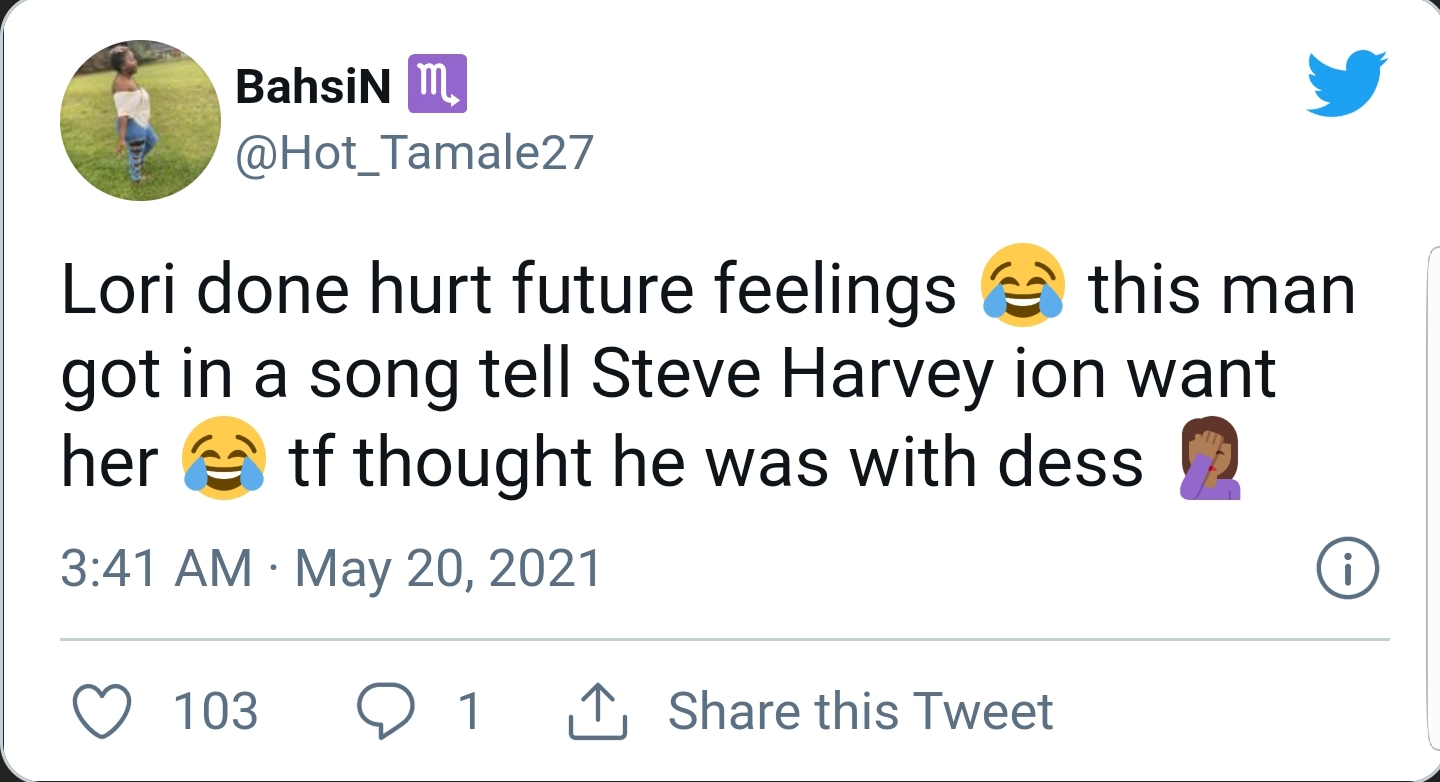Click the Twitter bird logo
This screenshot has width=1440, height=782.
click(x=1347, y=84)
